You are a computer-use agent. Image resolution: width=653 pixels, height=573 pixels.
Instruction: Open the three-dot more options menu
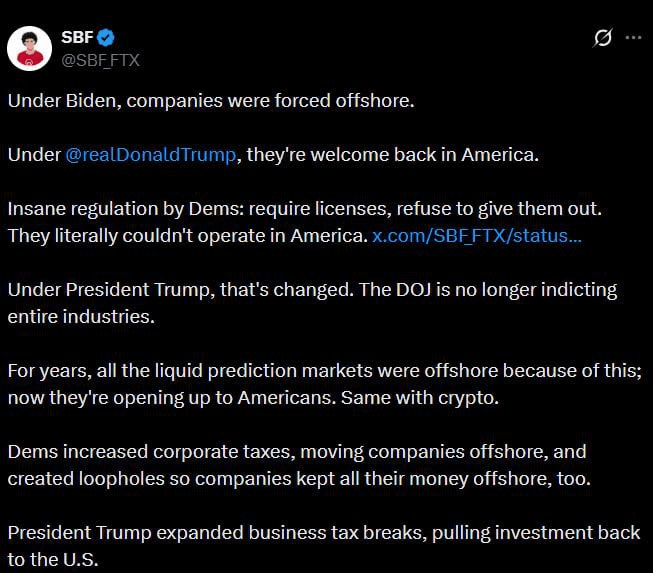click(632, 38)
